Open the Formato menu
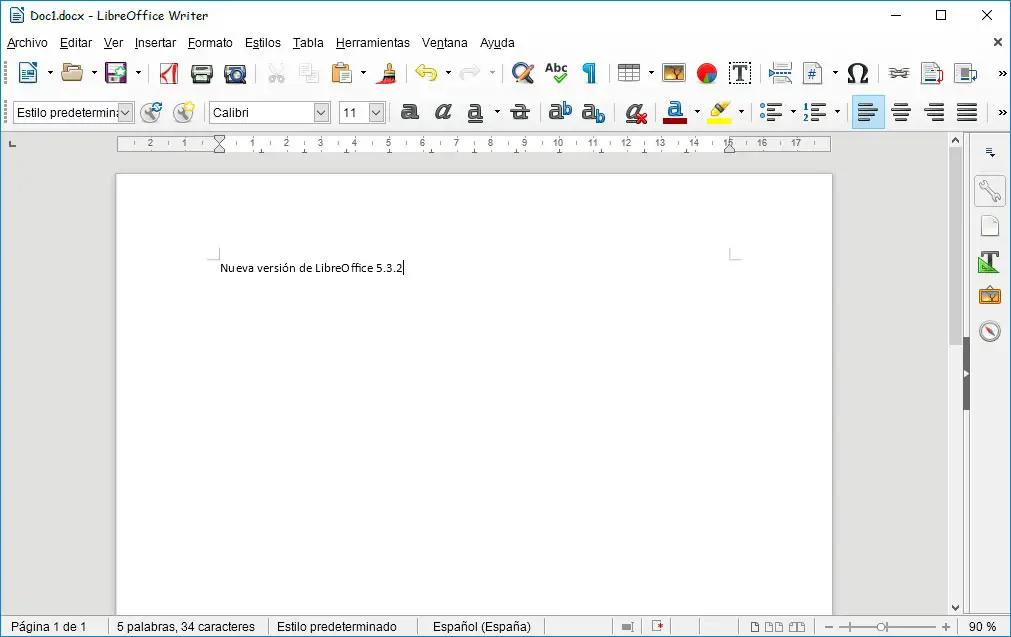The image size is (1011, 637). click(210, 43)
